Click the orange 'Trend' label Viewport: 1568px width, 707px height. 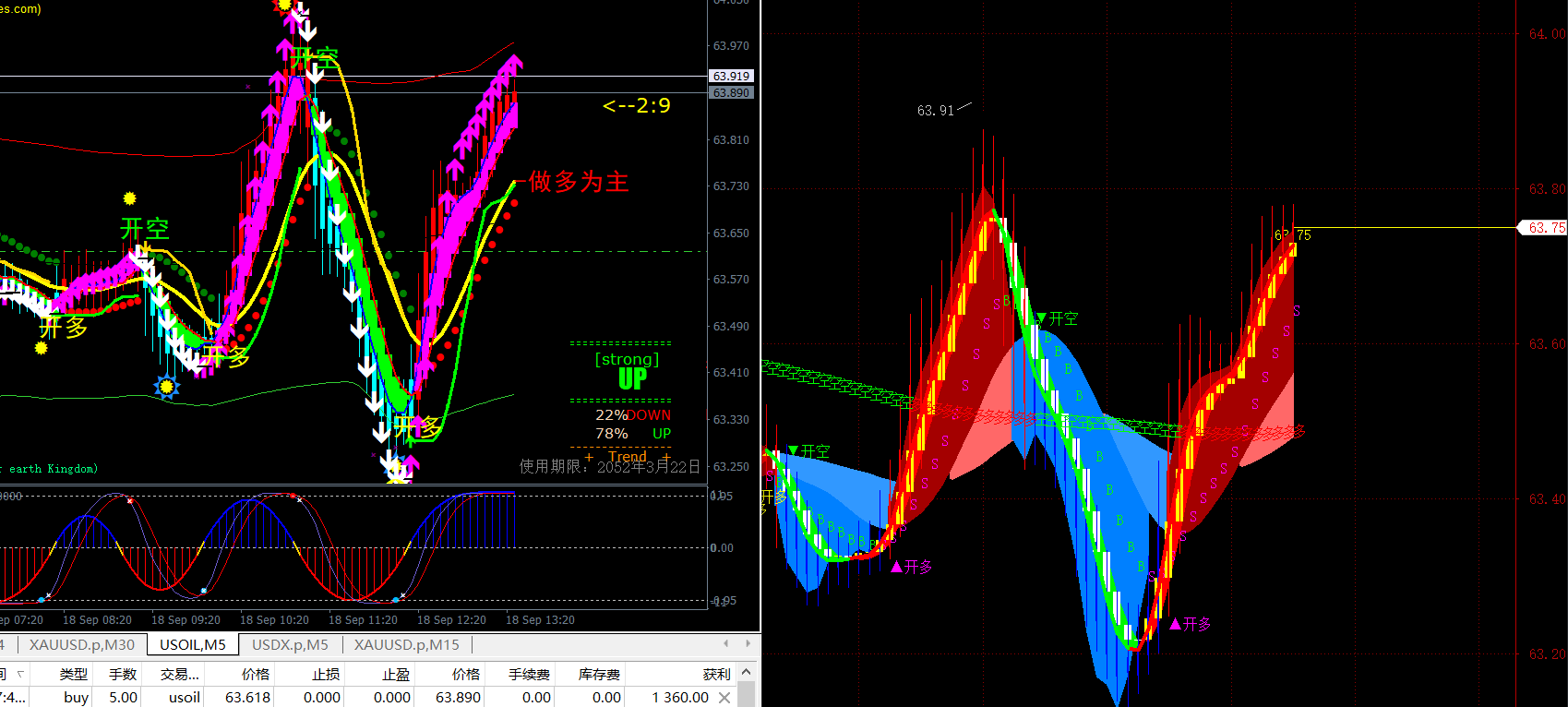(628, 456)
